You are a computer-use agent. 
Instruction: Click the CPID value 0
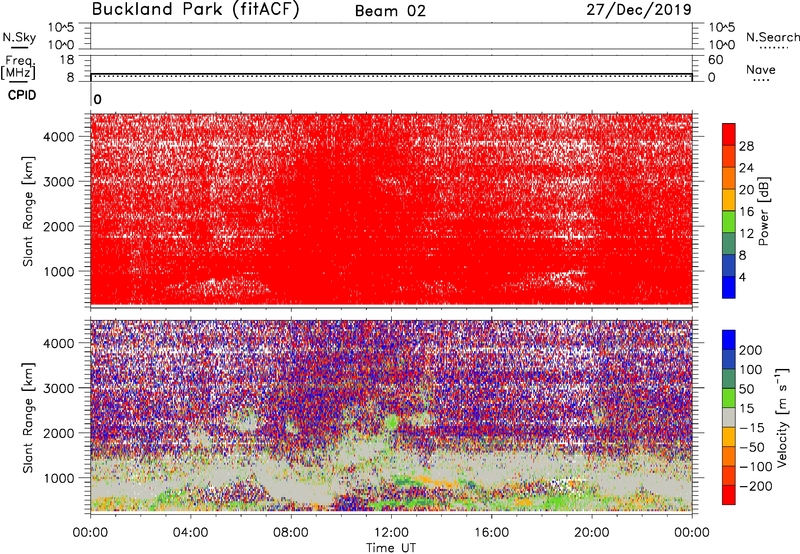pyautogui.click(x=97, y=100)
